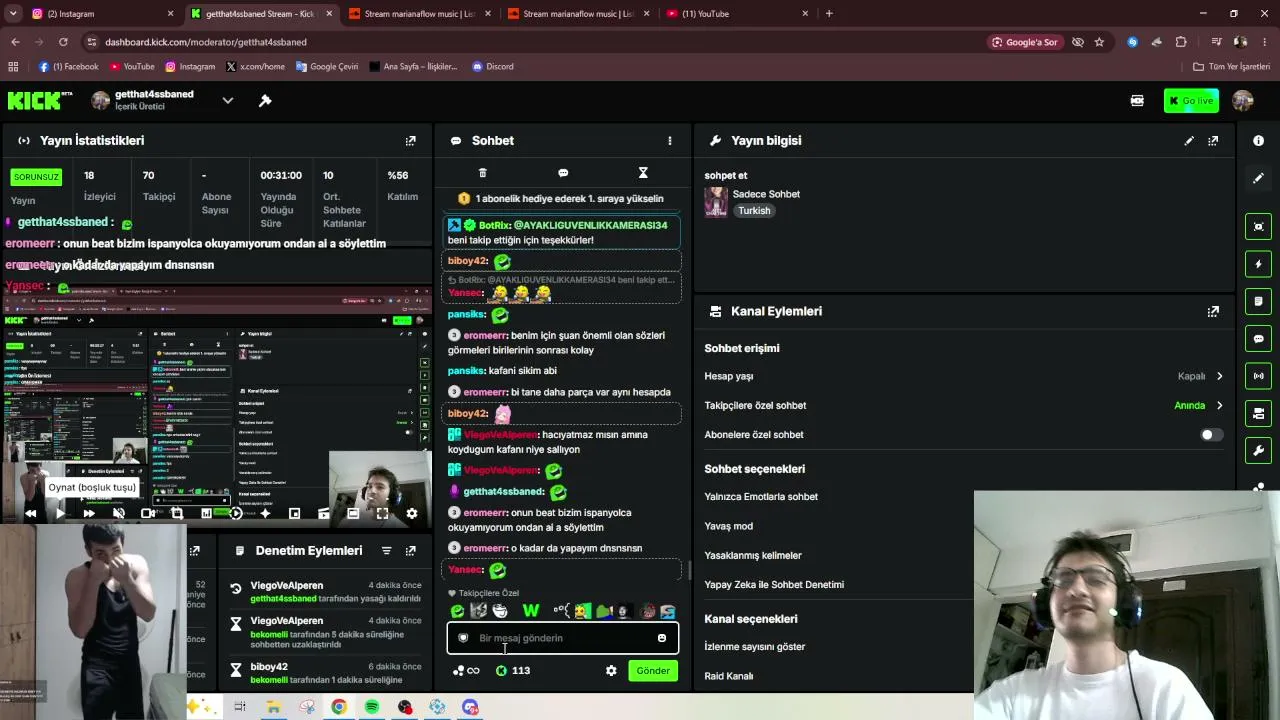Image resolution: width=1280 pixels, height=720 pixels.
Task: Open the user avatar menu
Action: pos(1243,101)
